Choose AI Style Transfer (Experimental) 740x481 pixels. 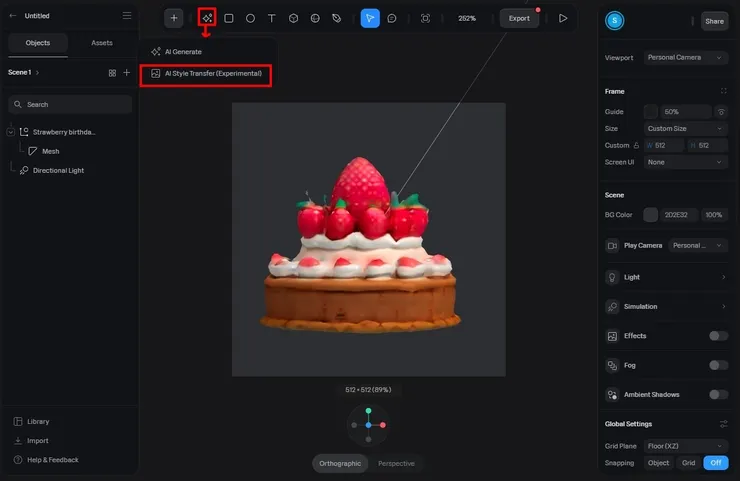tap(206, 74)
